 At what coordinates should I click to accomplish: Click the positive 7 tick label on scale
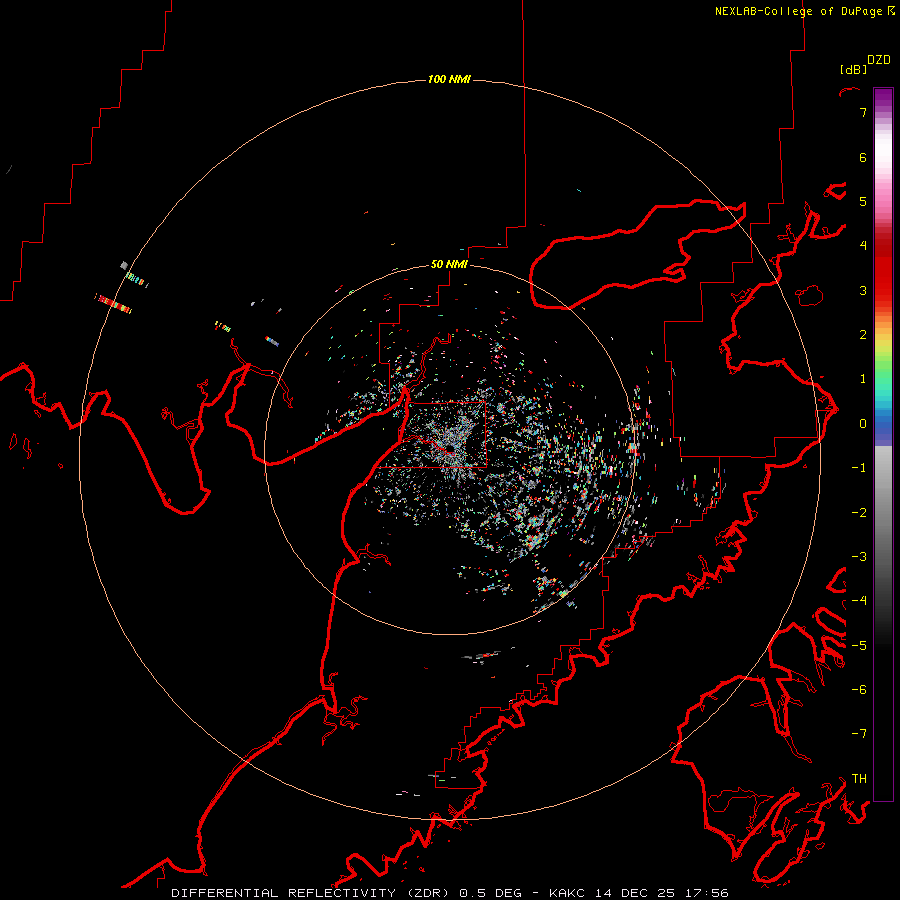coord(863,112)
